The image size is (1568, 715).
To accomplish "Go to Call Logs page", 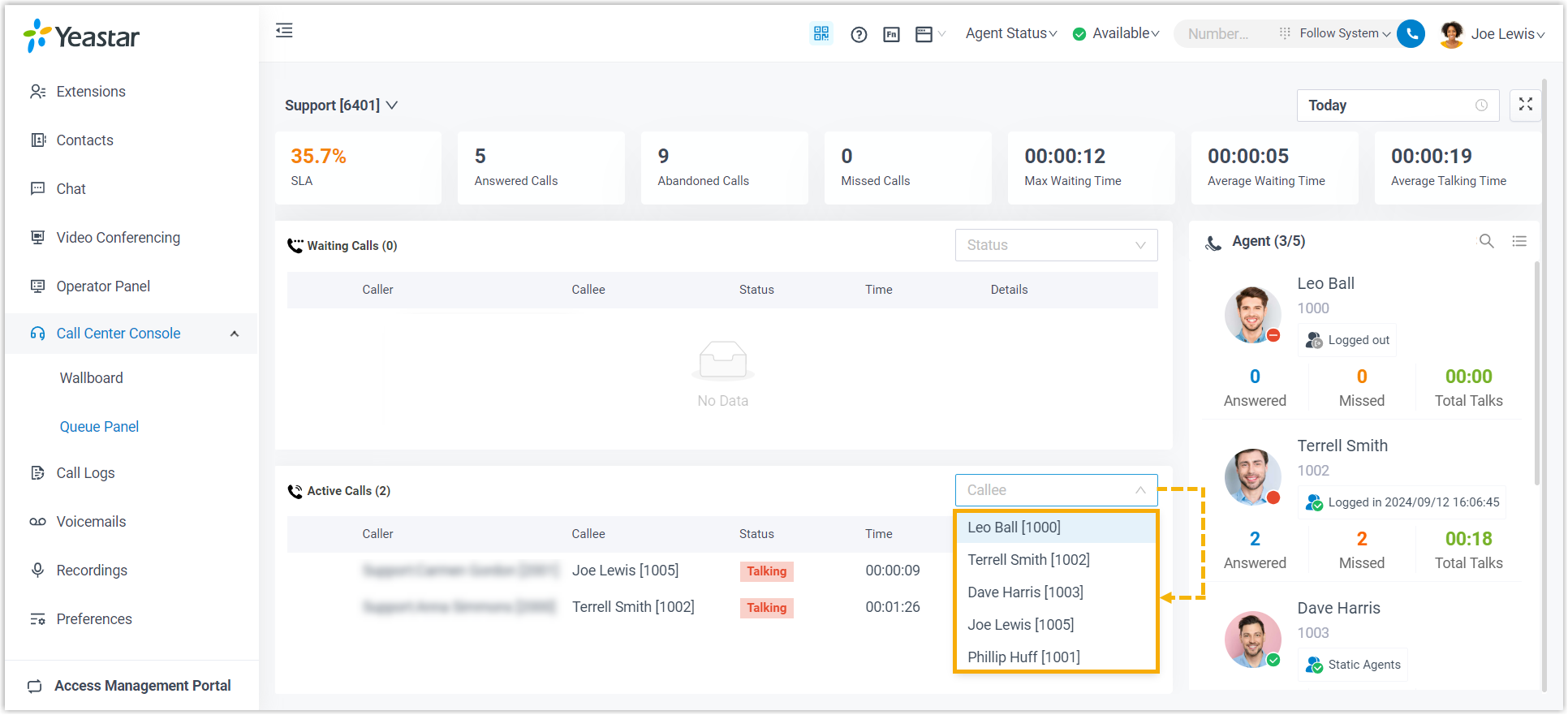I will point(85,473).
